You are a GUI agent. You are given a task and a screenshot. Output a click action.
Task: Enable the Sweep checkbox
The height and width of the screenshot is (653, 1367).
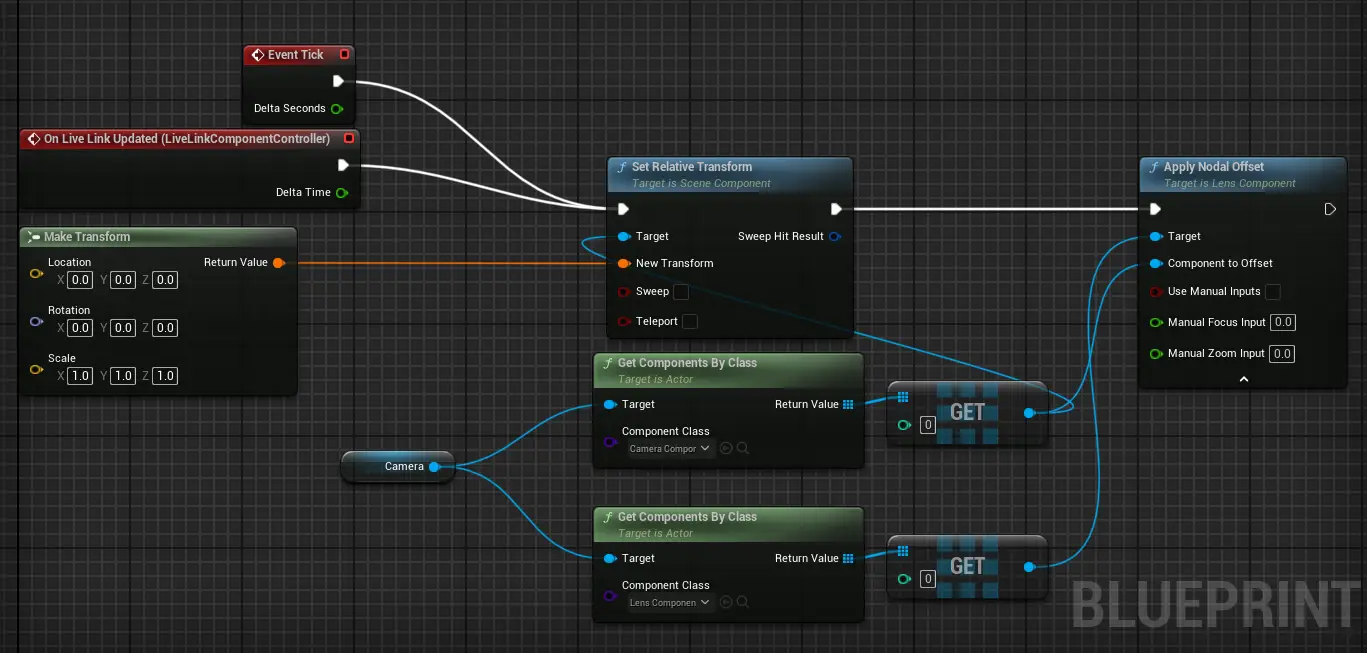pos(681,292)
